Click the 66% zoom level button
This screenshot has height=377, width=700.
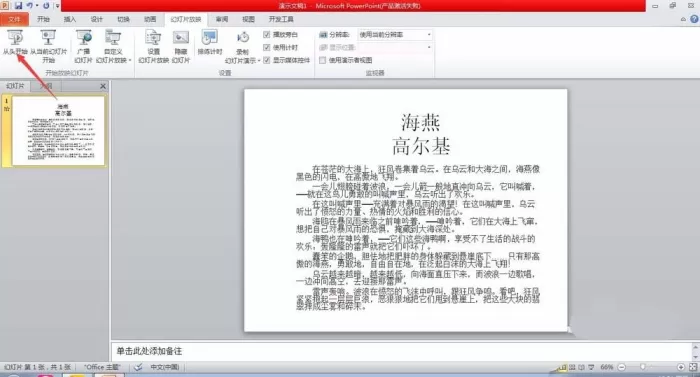[606, 367]
